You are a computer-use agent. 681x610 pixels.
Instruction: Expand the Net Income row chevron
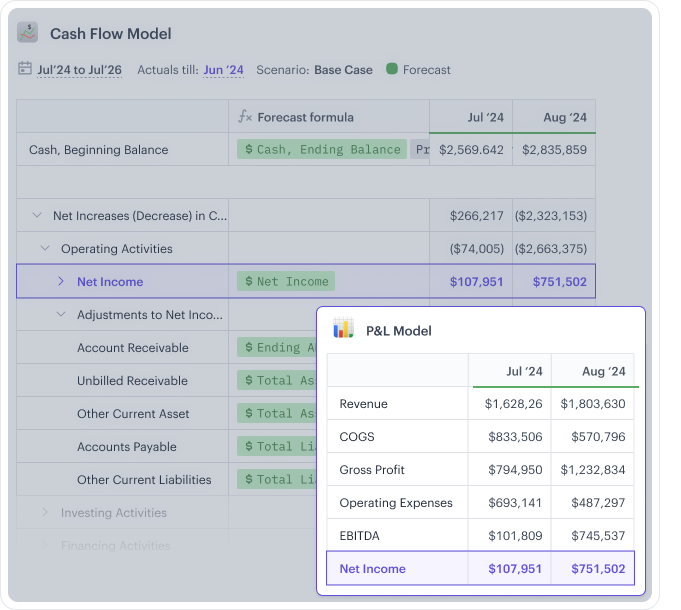point(61,281)
